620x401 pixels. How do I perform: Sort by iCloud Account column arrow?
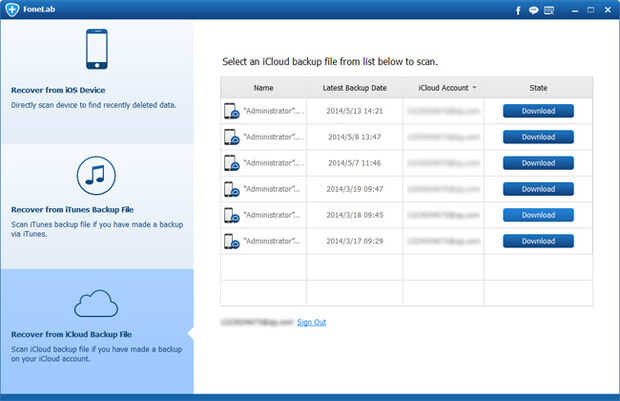click(x=474, y=87)
